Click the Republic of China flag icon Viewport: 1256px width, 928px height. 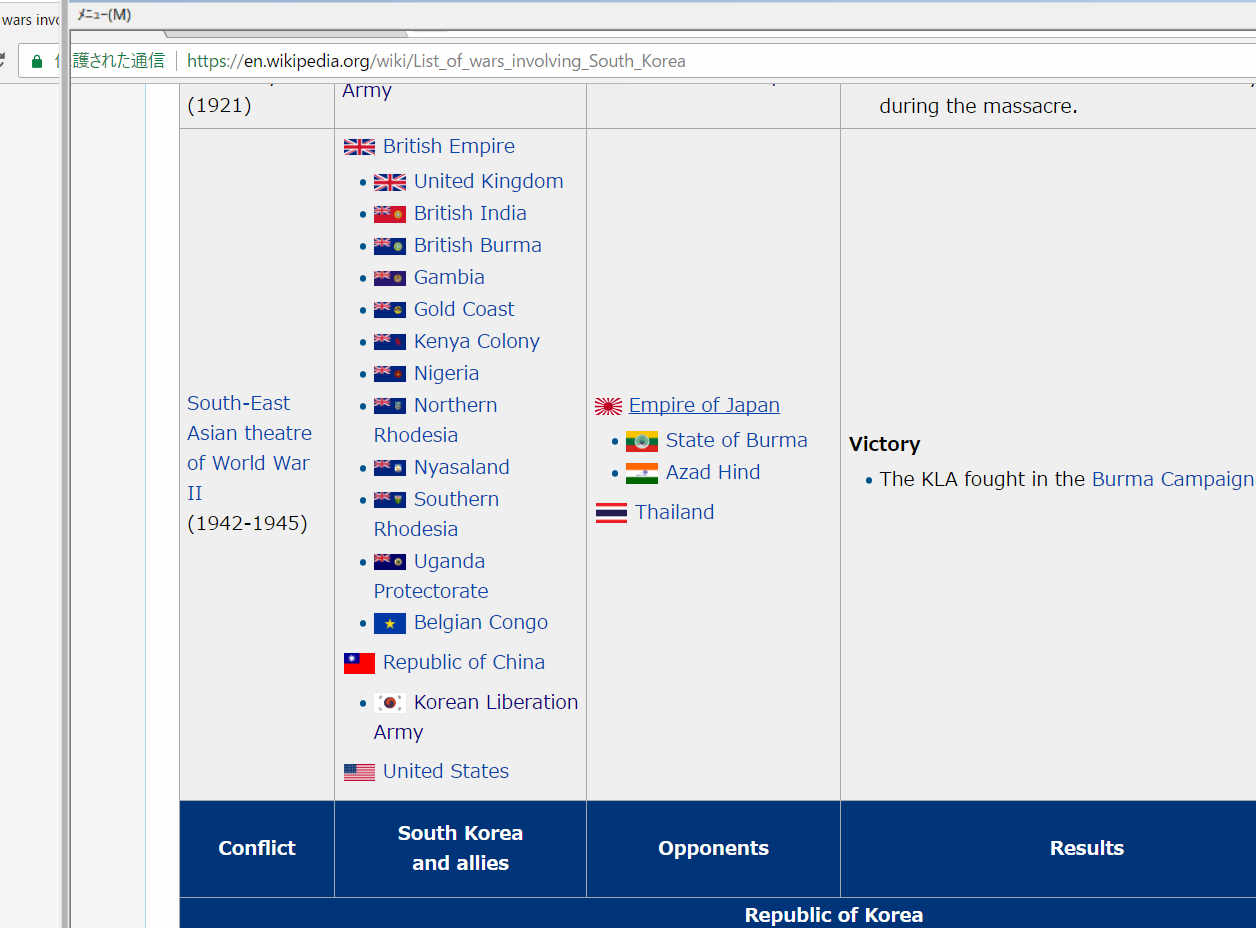click(359, 663)
